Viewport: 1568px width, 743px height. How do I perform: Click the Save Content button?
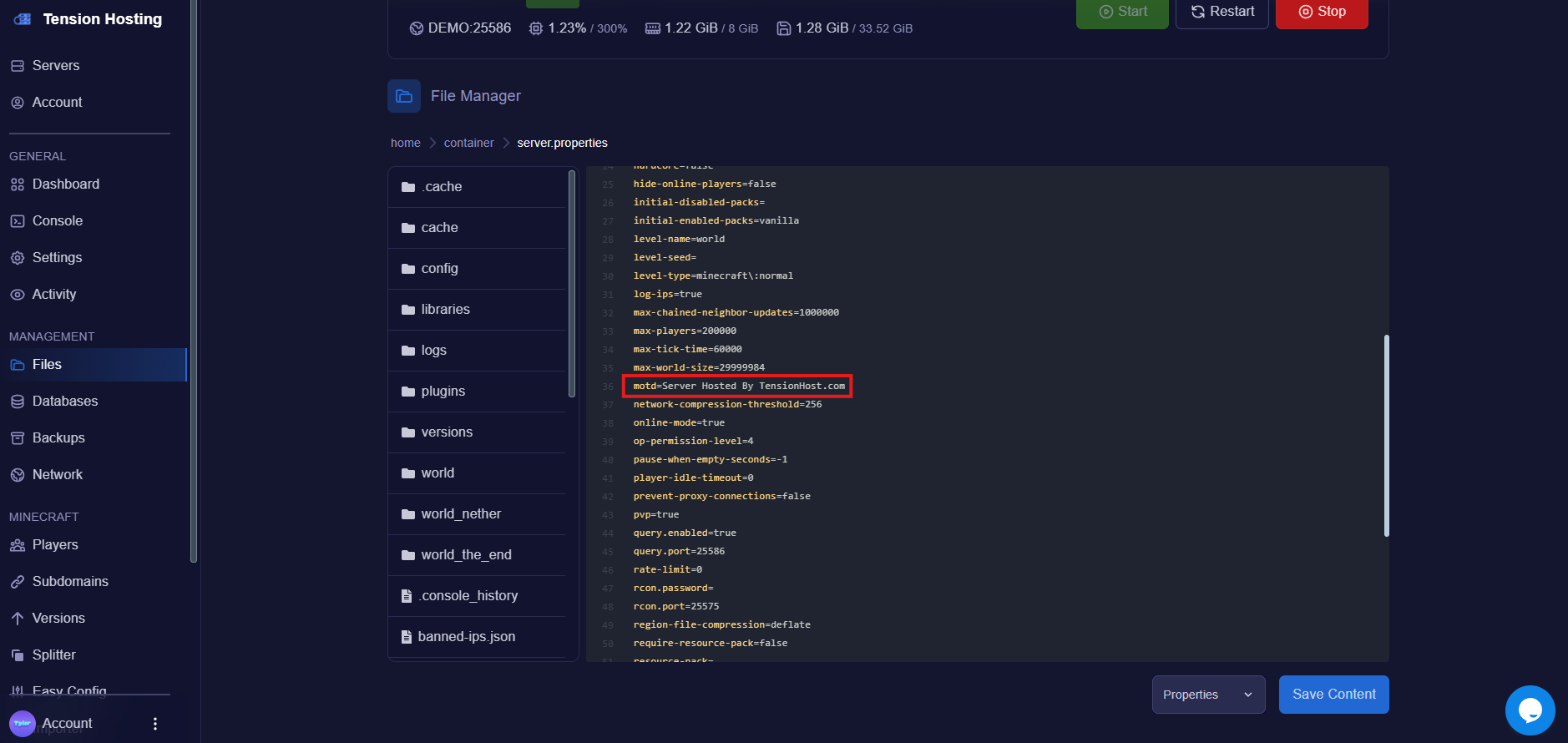(1333, 695)
